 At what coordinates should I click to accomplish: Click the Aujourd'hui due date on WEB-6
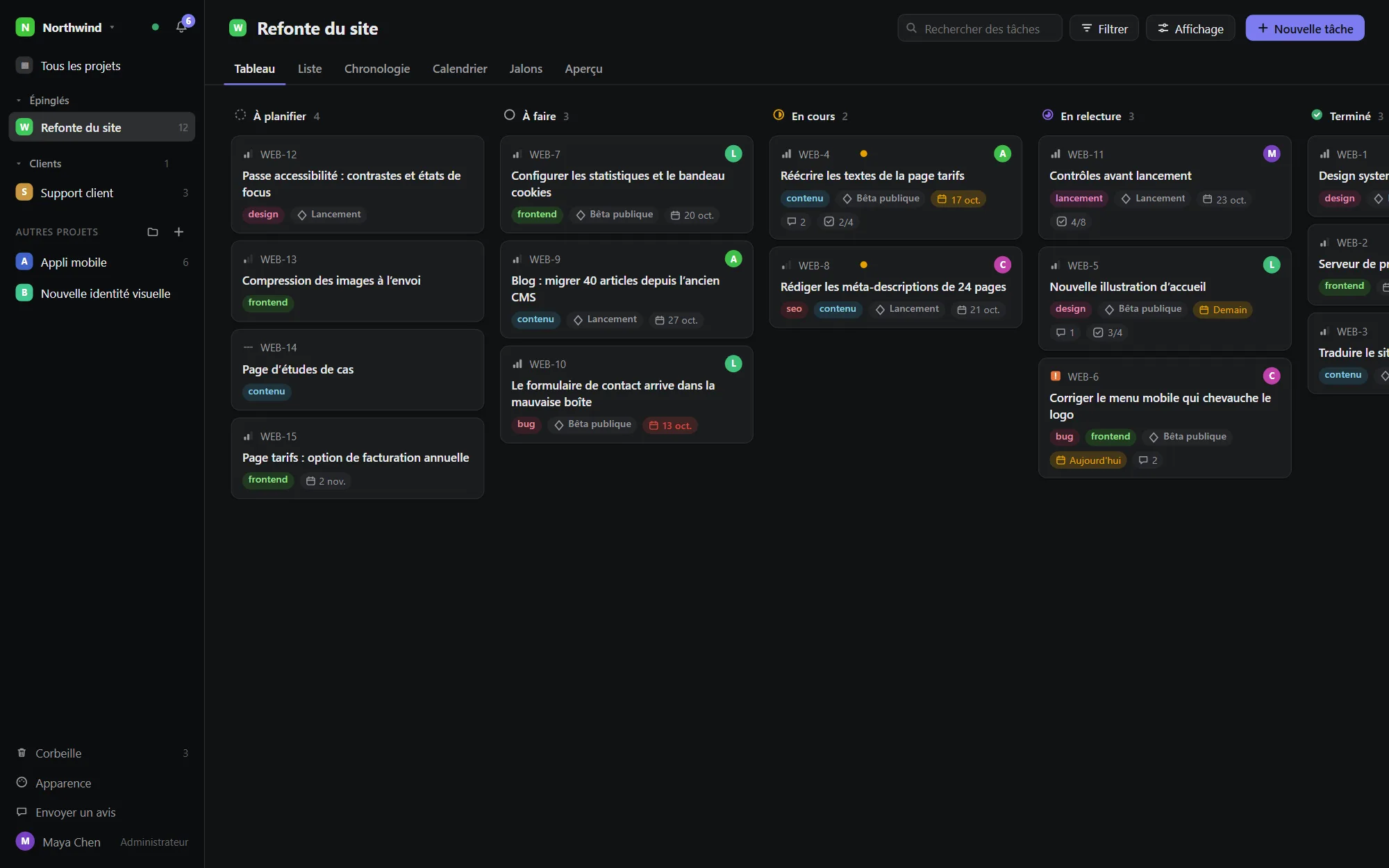tap(1088, 460)
